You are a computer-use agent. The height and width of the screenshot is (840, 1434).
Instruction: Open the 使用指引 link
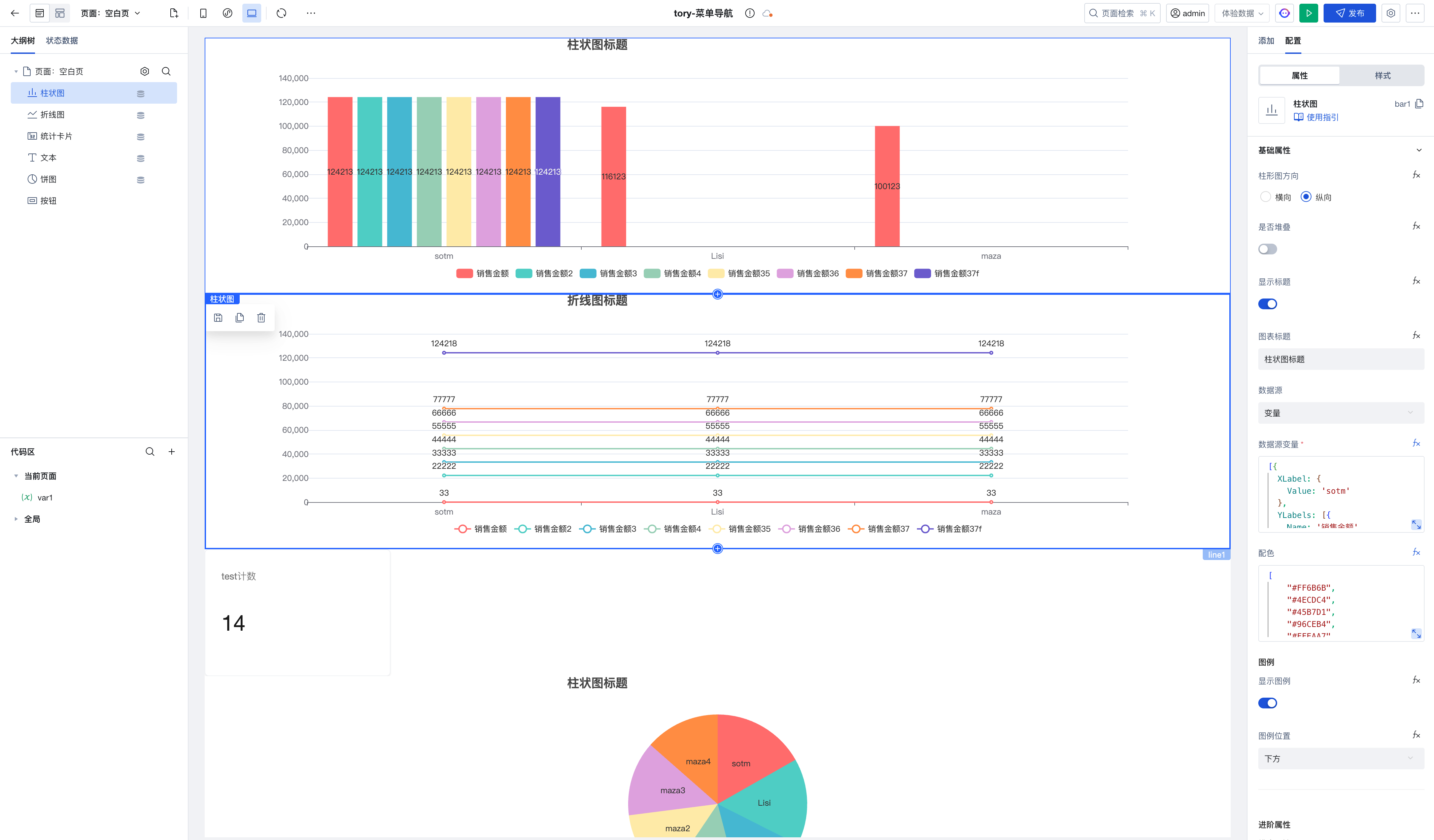point(1322,117)
